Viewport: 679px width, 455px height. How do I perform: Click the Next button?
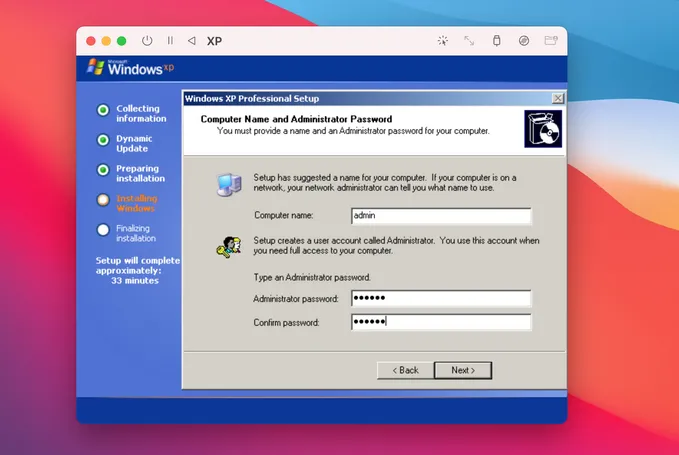[x=463, y=370]
